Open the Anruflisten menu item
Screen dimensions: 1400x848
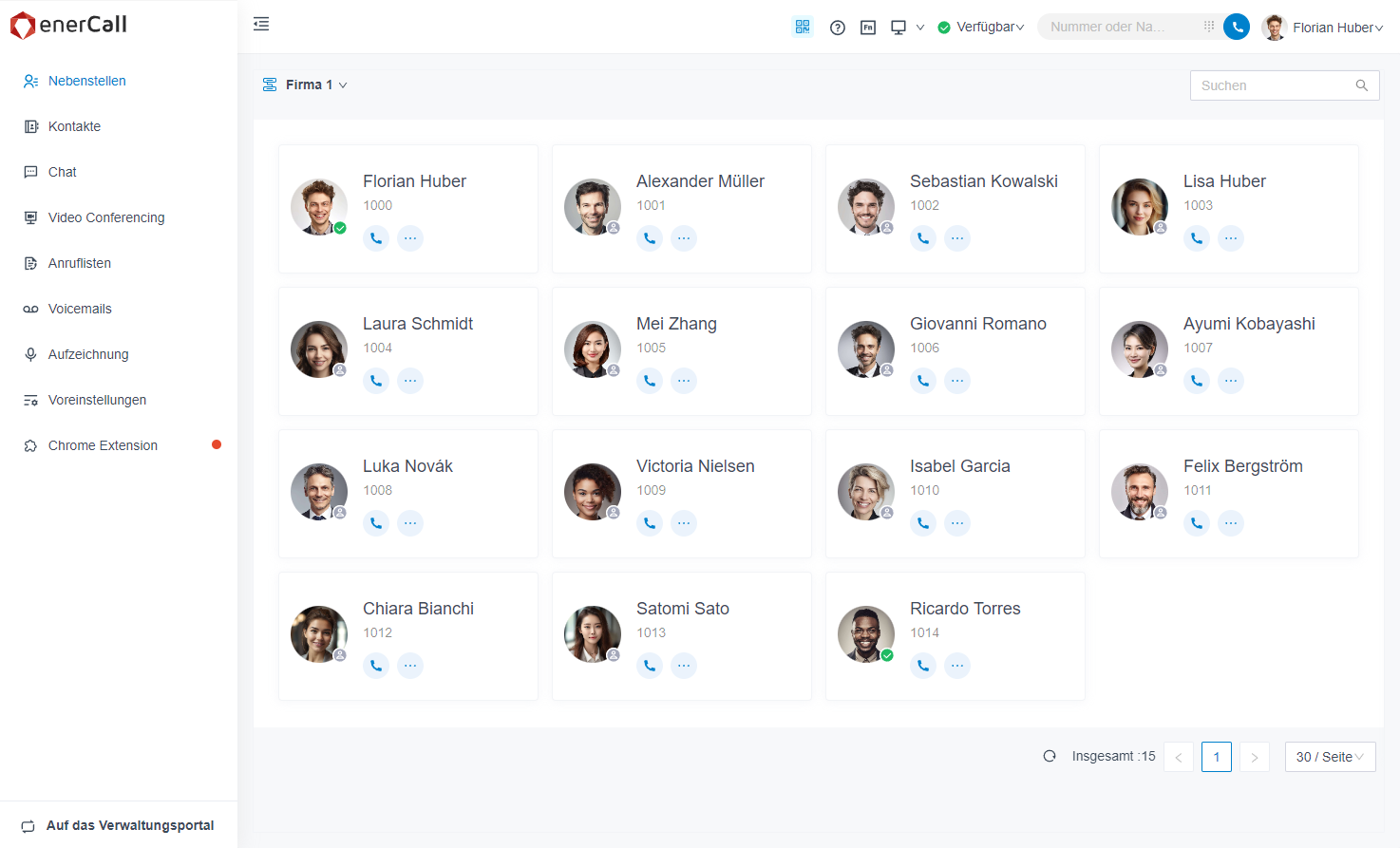pyautogui.click(x=80, y=263)
